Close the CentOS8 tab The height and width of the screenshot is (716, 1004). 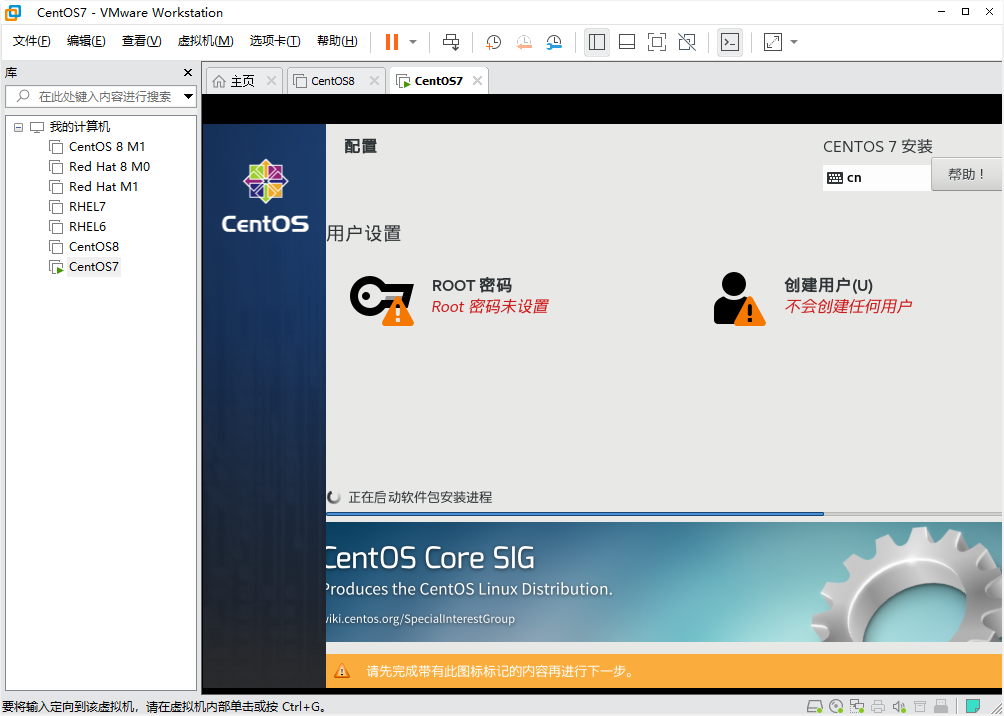pos(375,81)
